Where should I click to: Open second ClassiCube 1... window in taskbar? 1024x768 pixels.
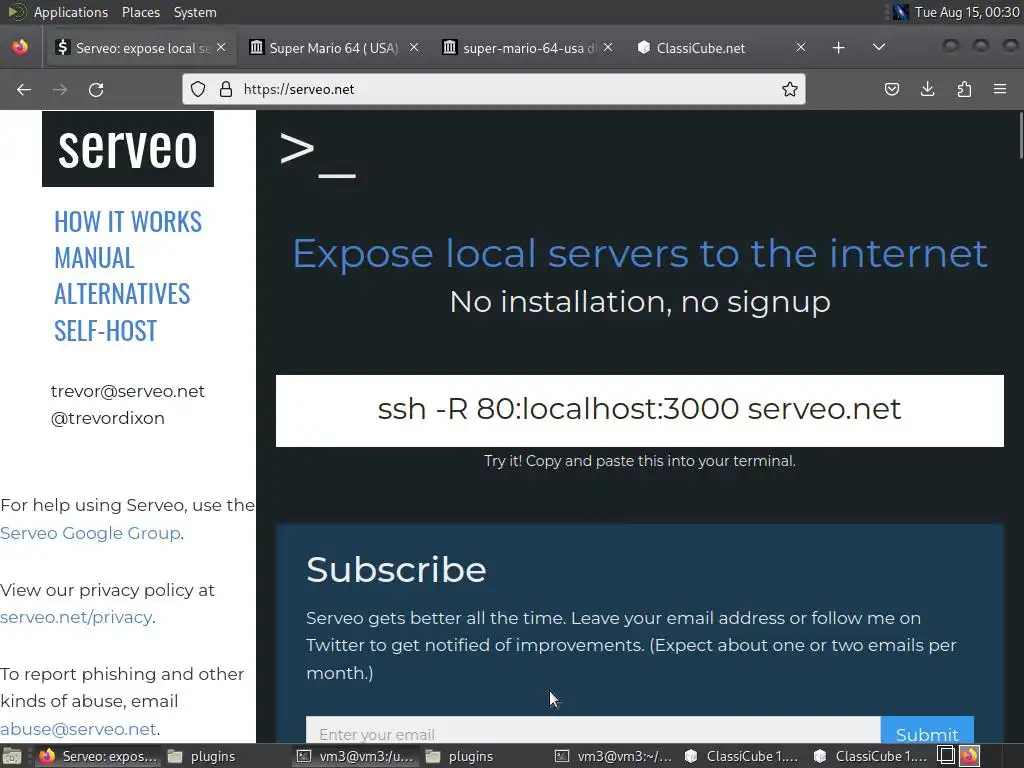tap(871, 756)
